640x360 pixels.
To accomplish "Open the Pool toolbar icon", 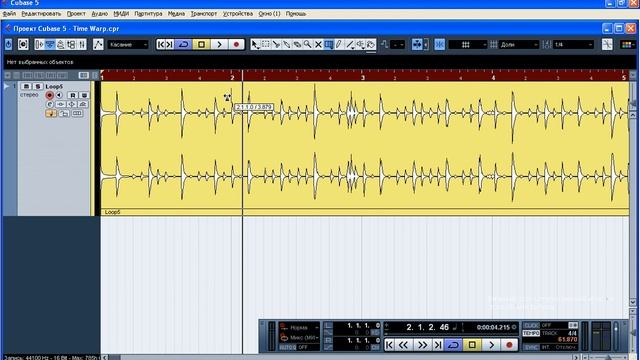I will [x=71, y=44].
